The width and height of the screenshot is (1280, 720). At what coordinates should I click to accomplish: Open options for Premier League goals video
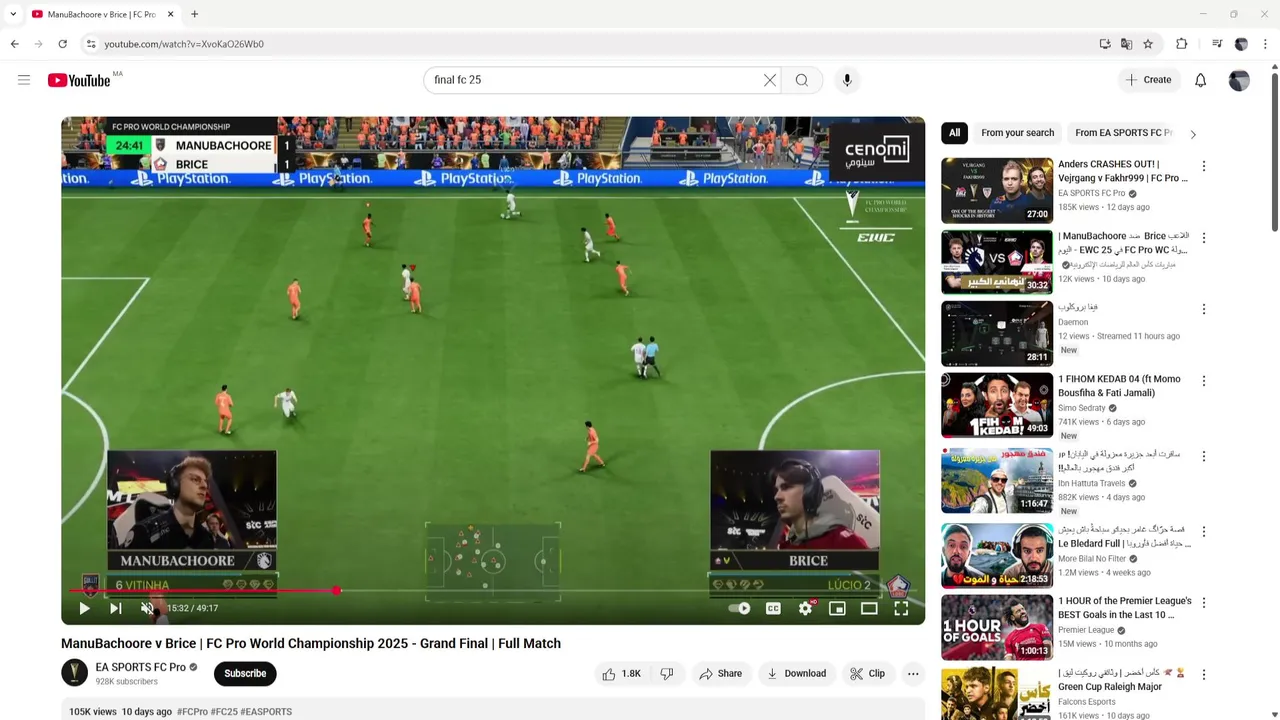click(x=1203, y=603)
